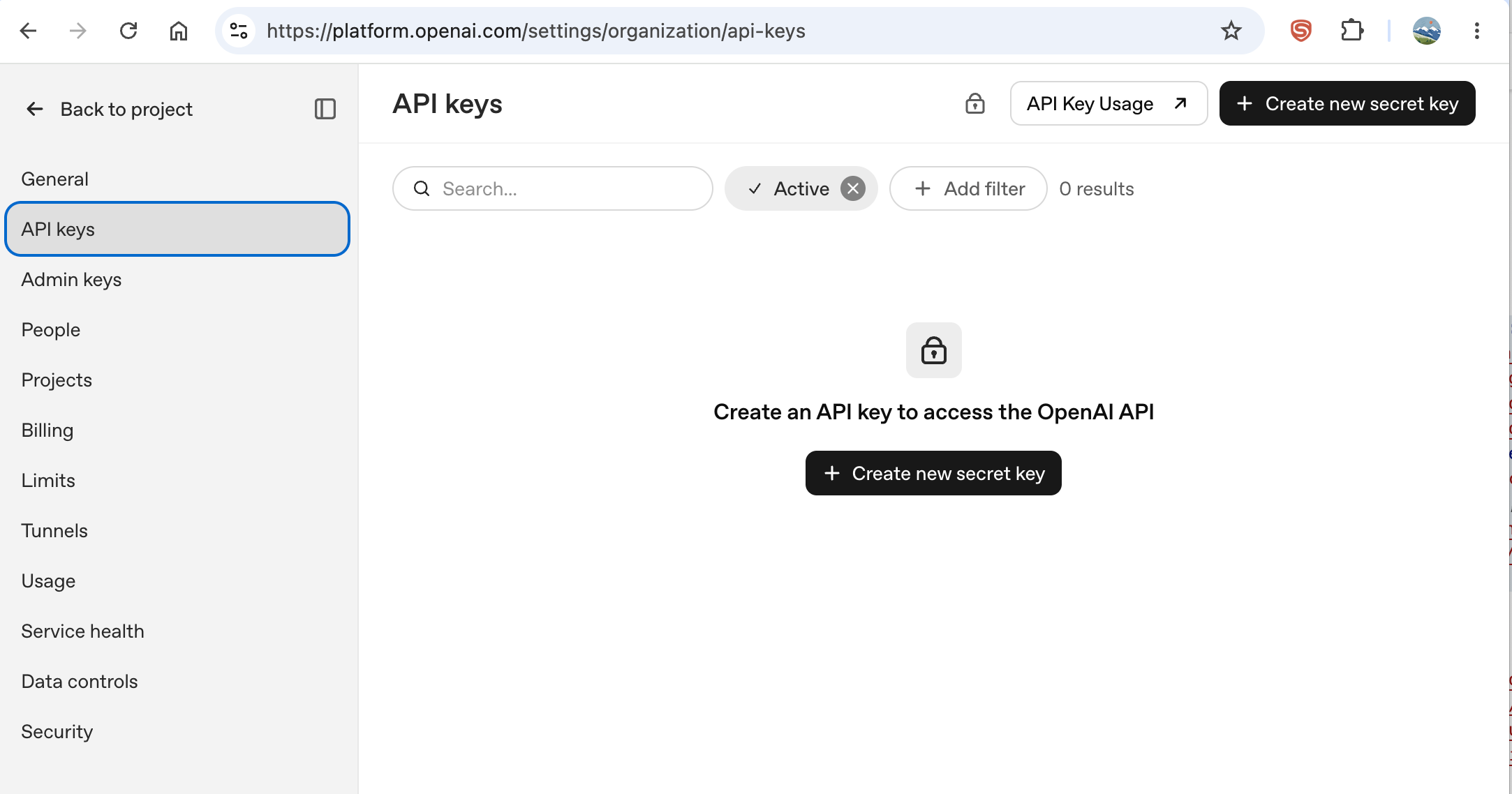Toggle the Active filter chip
This screenshot has width=1512, height=794.
[x=801, y=188]
